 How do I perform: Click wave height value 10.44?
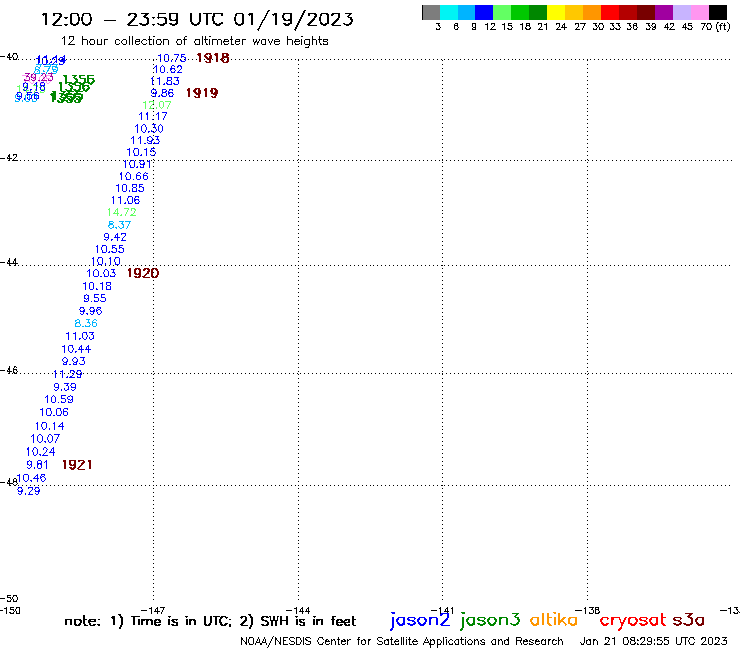[x=76, y=349]
